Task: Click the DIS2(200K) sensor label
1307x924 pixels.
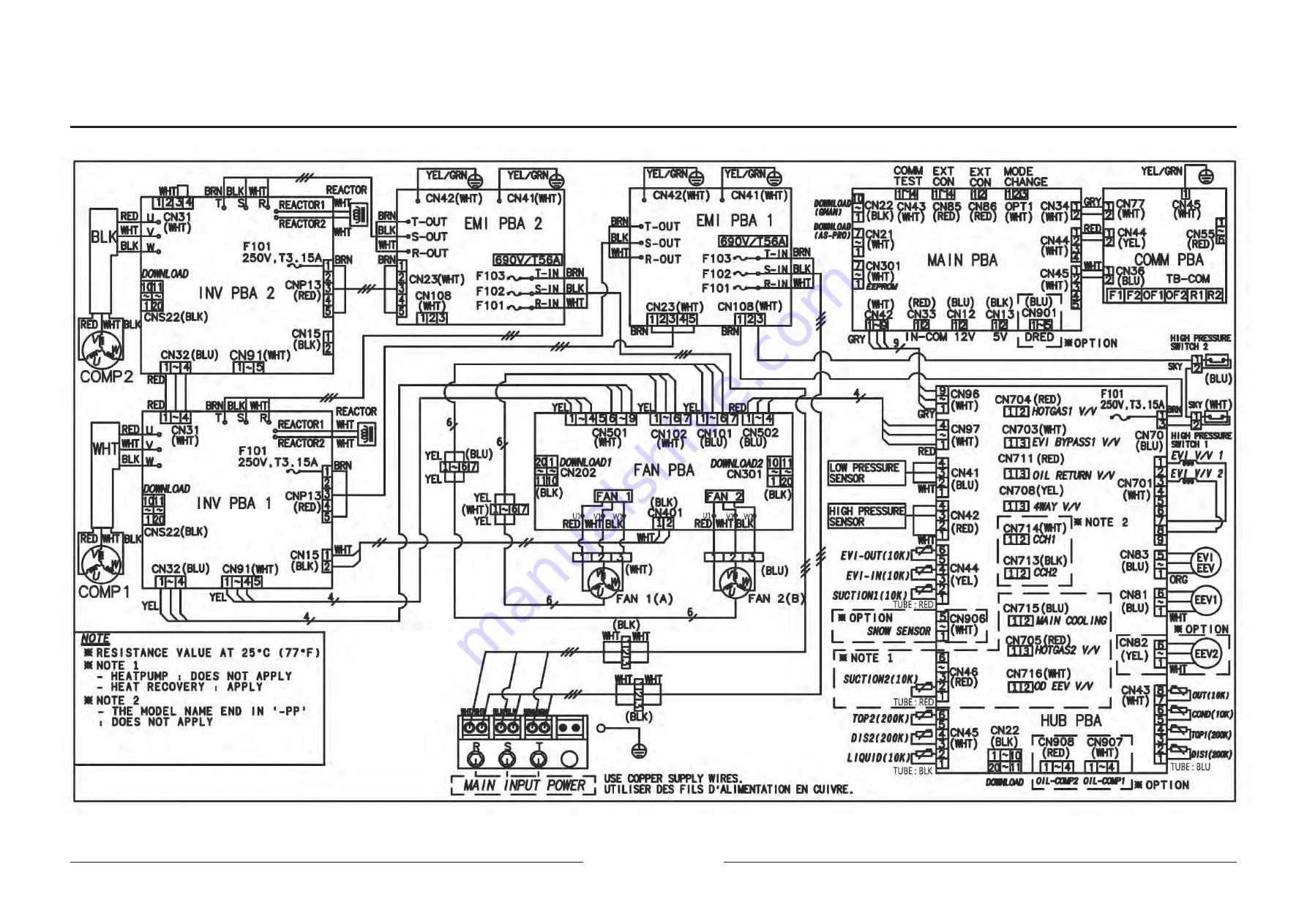Action: [x=880, y=738]
